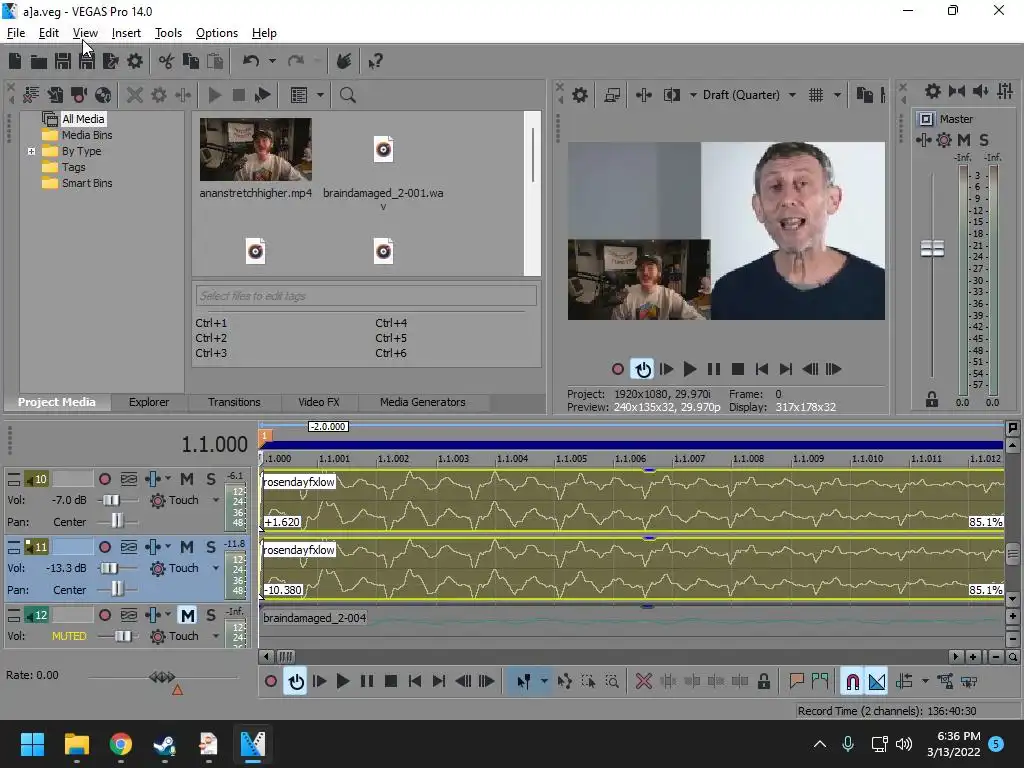Click the tag edit input field
Viewport: 1024px width, 768px height.
pyautogui.click(x=366, y=296)
